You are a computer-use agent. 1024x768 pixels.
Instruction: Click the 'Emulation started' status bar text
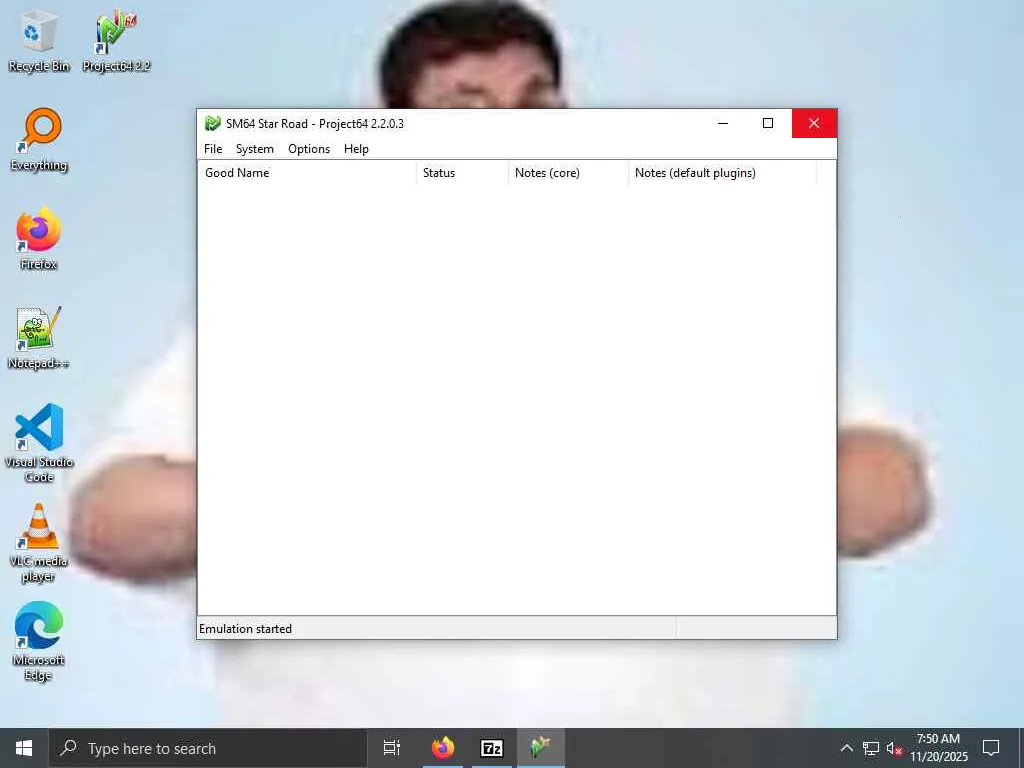(246, 629)
